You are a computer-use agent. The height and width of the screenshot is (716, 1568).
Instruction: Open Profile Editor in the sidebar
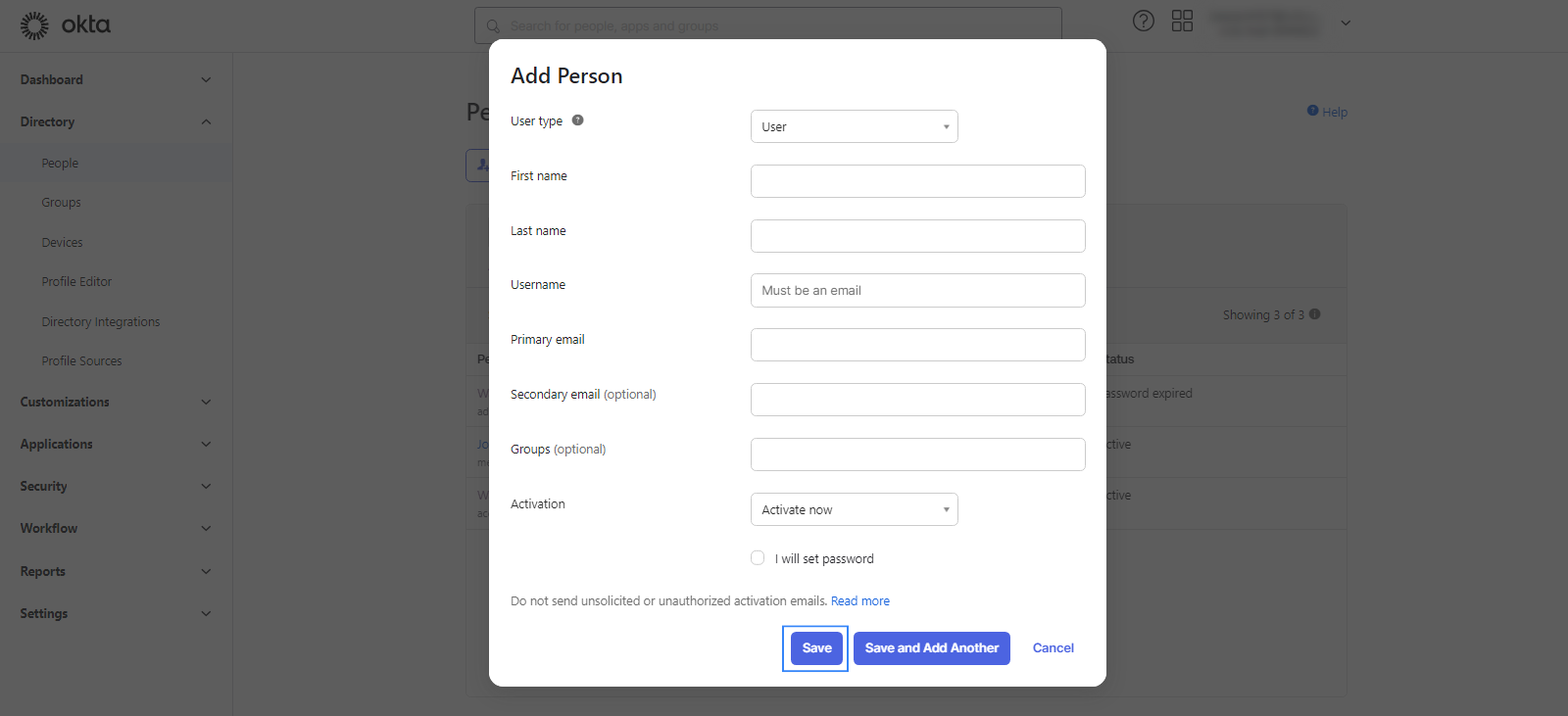(x=76, y=282)
